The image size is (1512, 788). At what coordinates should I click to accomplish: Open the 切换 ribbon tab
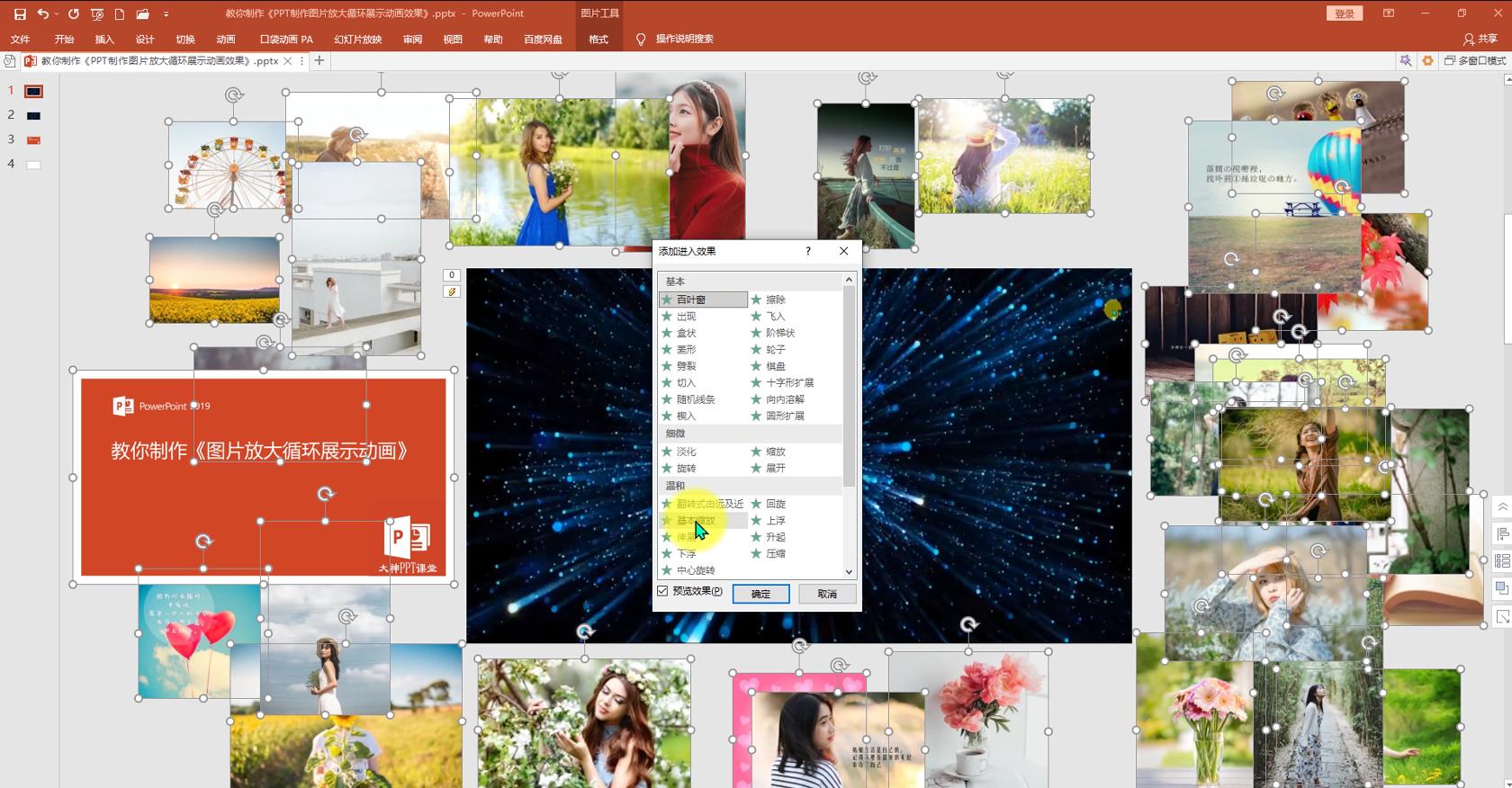[x=185, y=40]
